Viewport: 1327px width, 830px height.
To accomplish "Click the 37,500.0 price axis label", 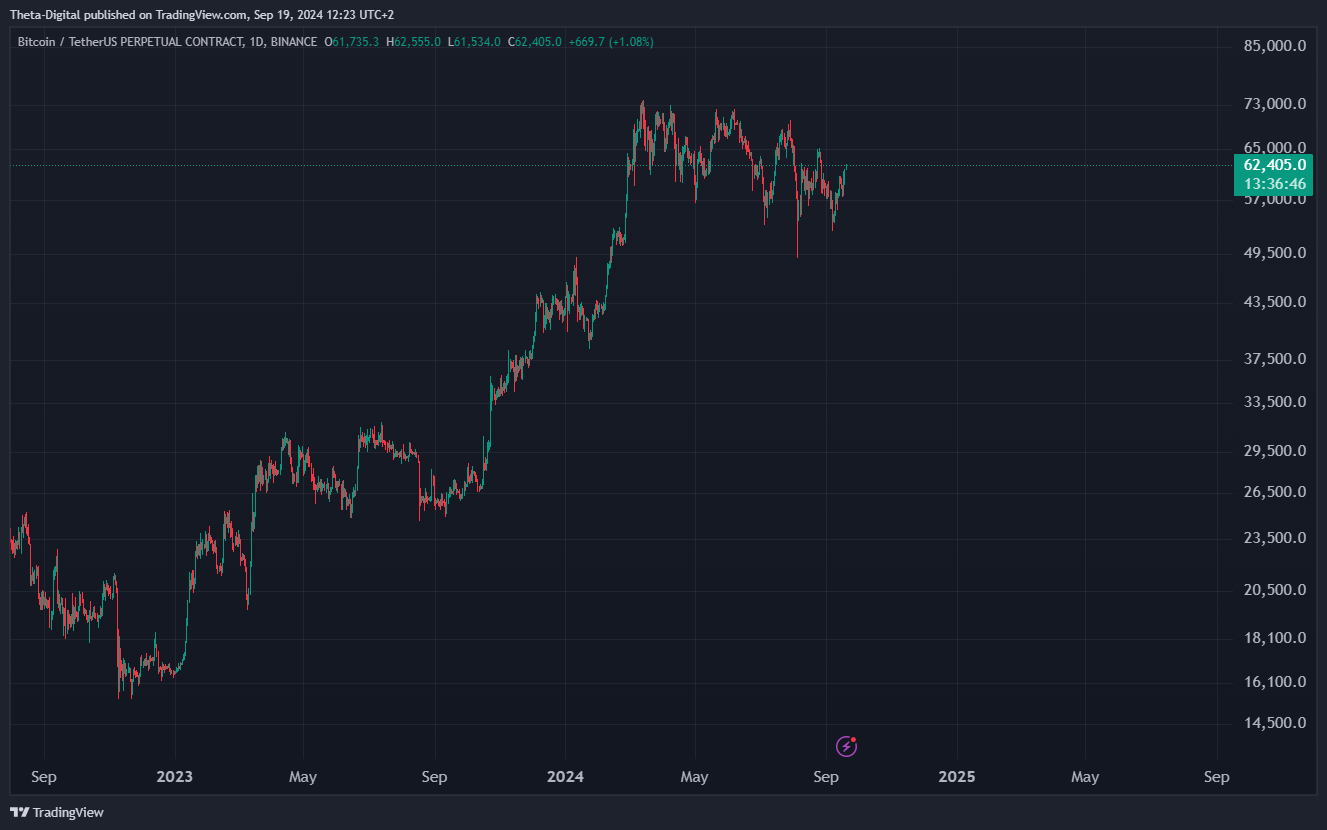I will (1274, 359).
